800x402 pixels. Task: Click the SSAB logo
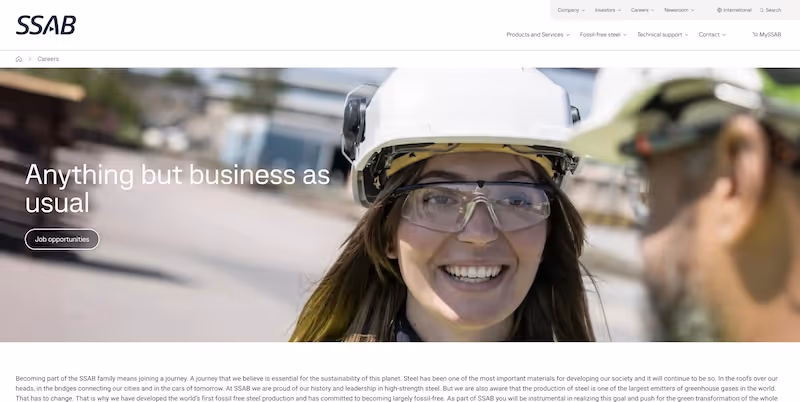click(46, 25)
